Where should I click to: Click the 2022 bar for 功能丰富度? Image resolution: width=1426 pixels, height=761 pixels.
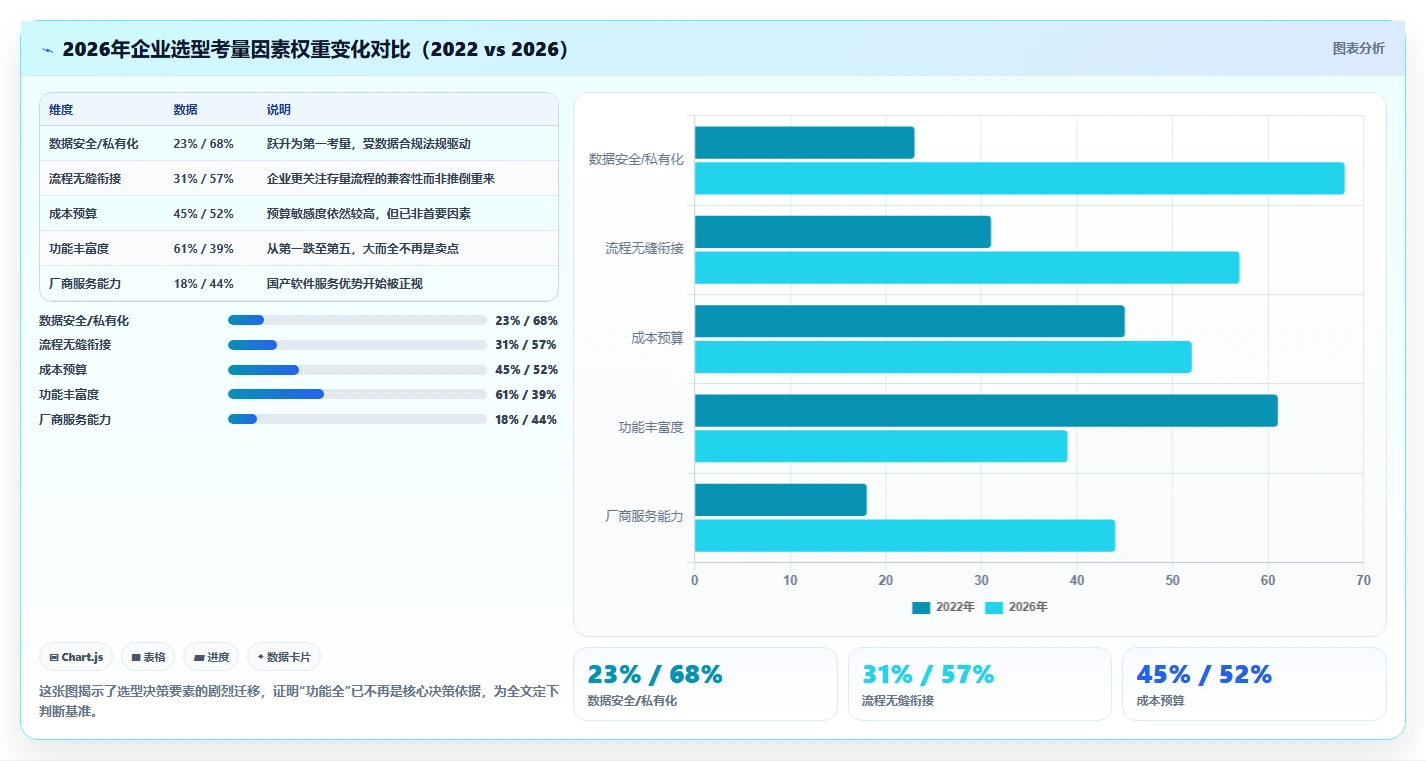pyautogui.click(x=986, y=411)
